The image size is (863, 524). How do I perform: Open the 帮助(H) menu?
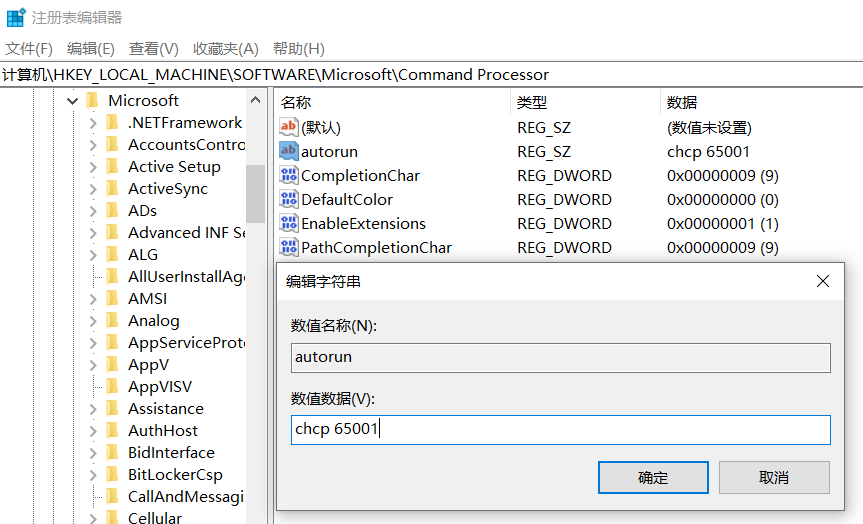pyautogui.click(x=298, y=49)
